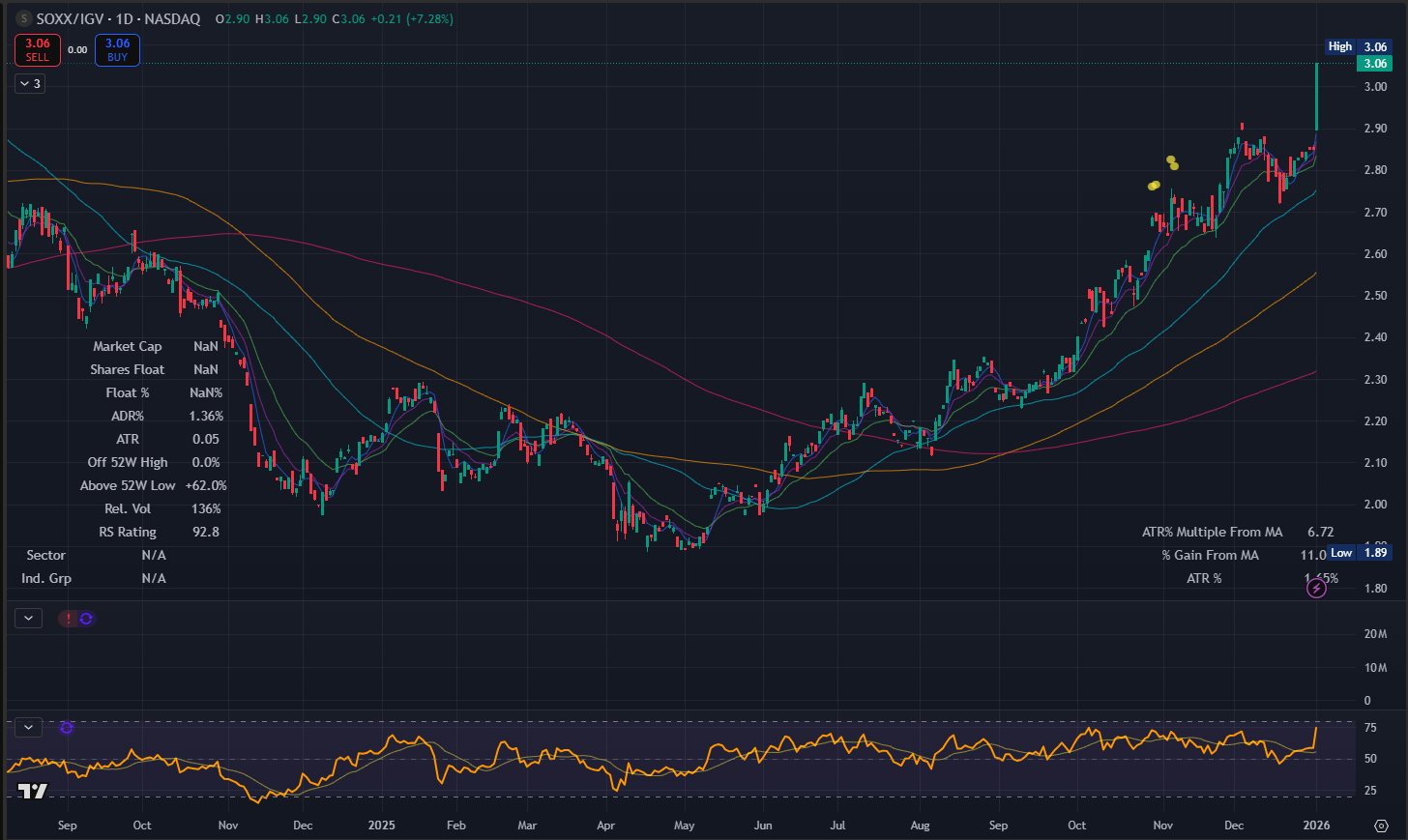
Task: Click the Aug label on time axis
Action: coord(920,826)
